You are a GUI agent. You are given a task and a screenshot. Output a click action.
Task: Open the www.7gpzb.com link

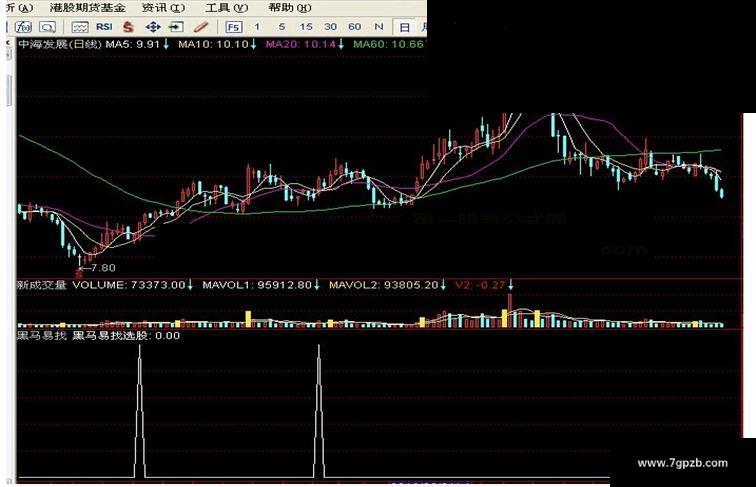(x=682, y=463)
